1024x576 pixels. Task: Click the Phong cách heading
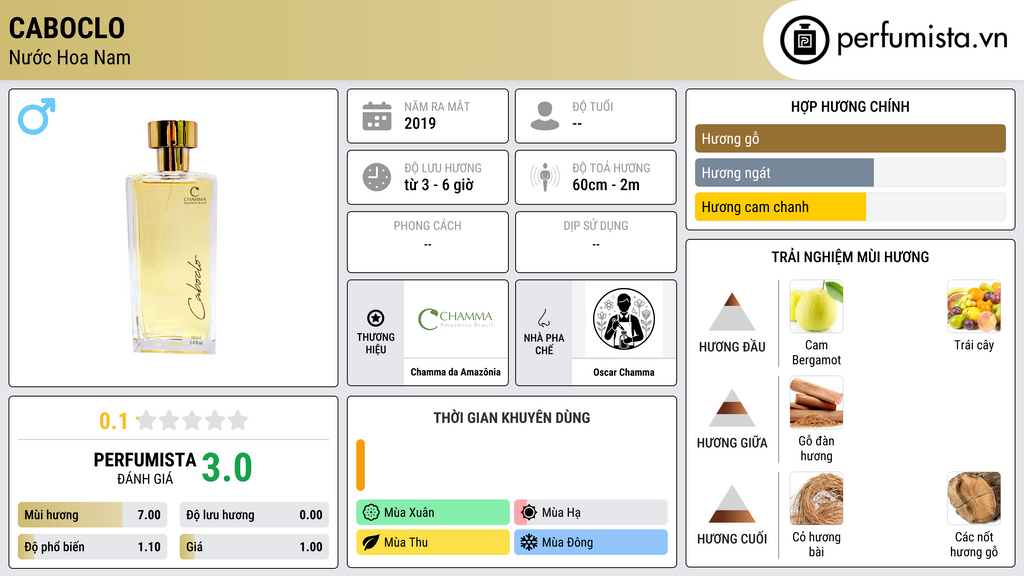point(428,226)
